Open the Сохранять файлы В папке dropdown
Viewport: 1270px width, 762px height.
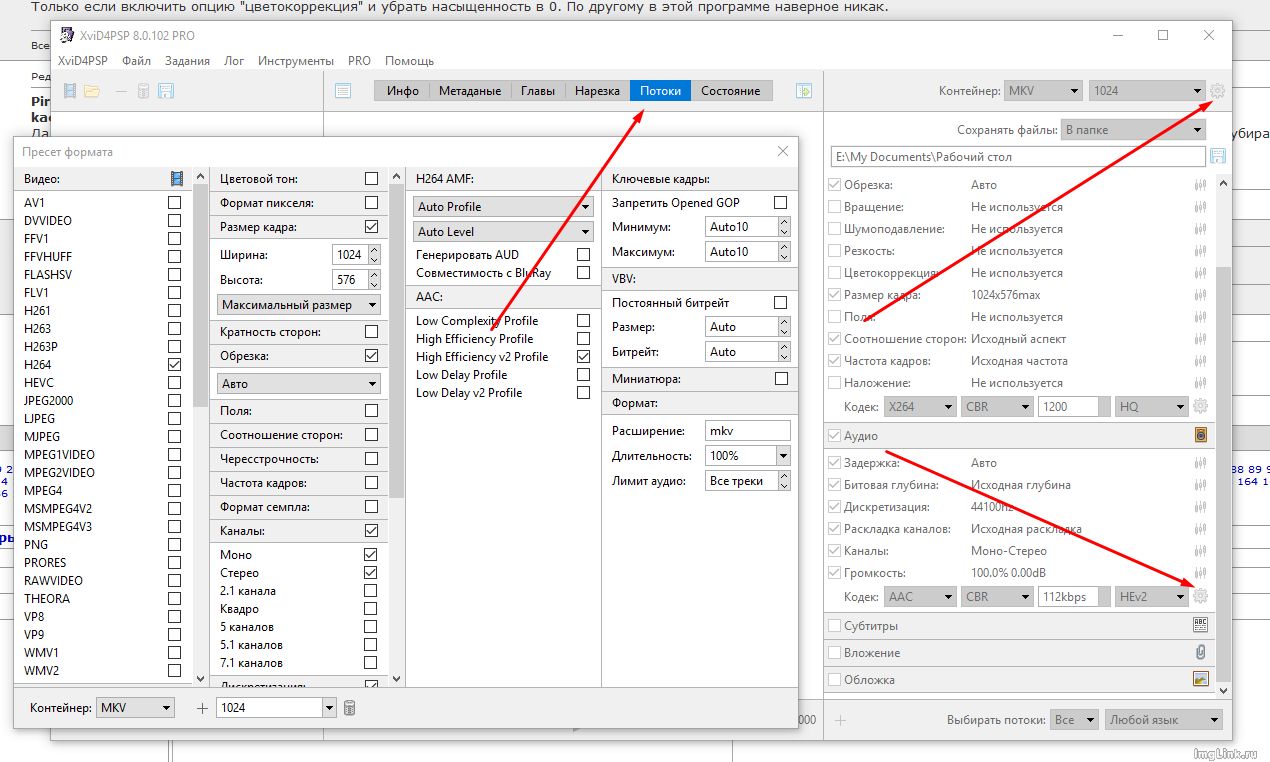tap(1133, 130)
